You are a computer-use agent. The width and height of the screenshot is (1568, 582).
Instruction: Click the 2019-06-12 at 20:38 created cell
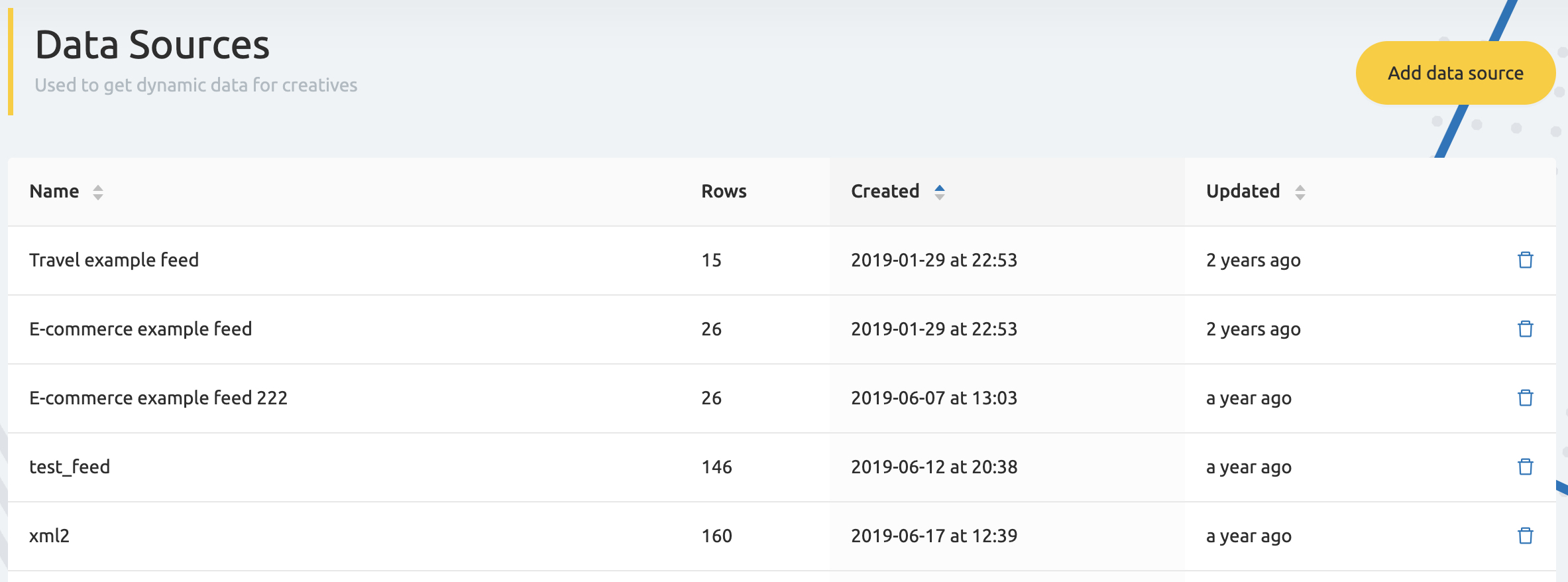tap(934, 467)
